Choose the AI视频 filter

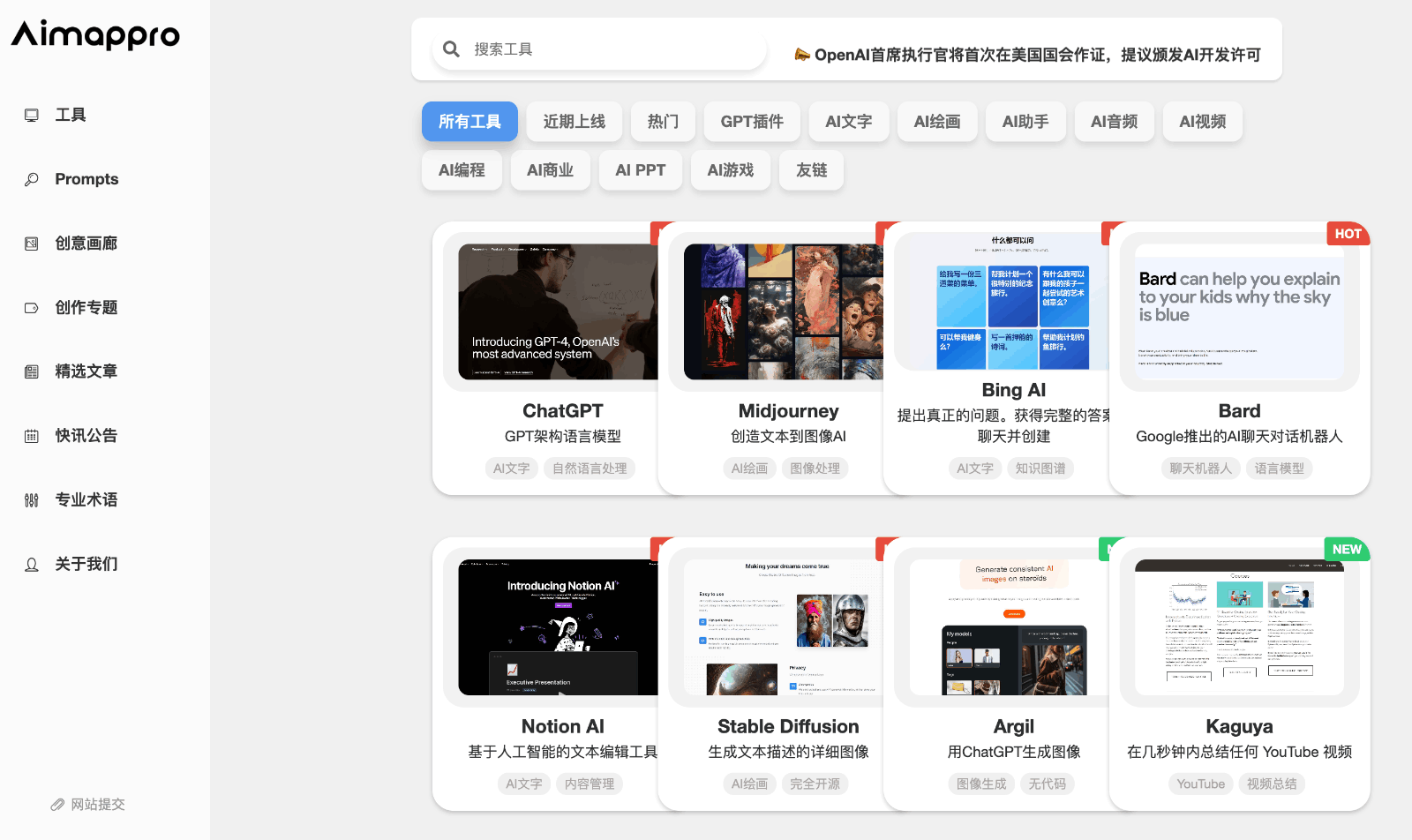[x=1202, y=122]
